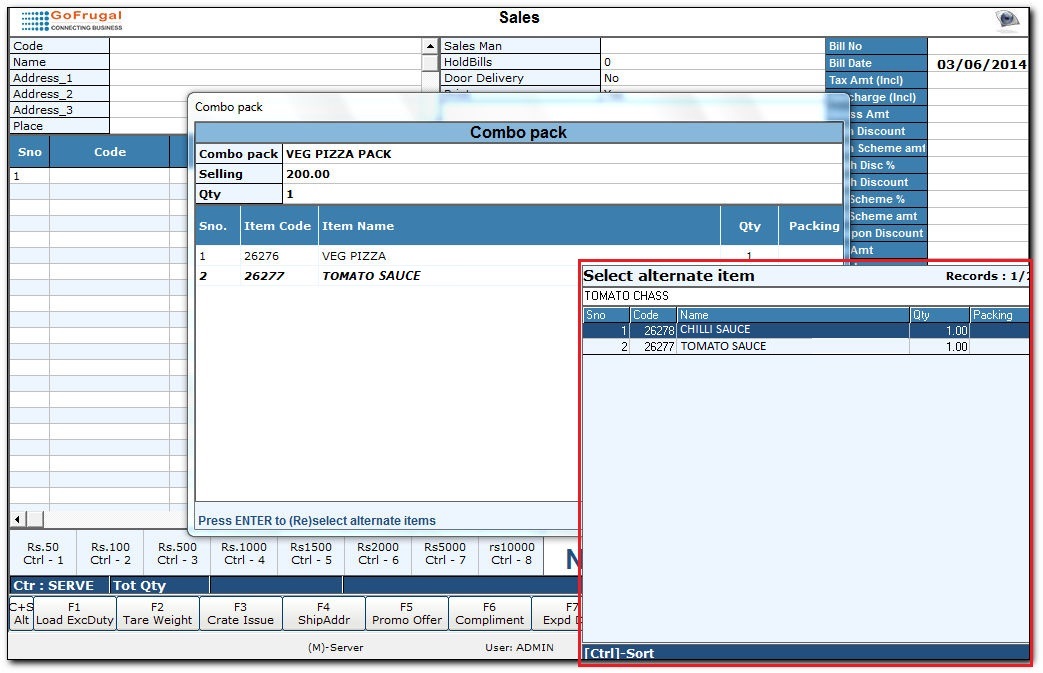Click the Item Code column header
Viewport: 1043px width, 673px height.
(278, 226)
